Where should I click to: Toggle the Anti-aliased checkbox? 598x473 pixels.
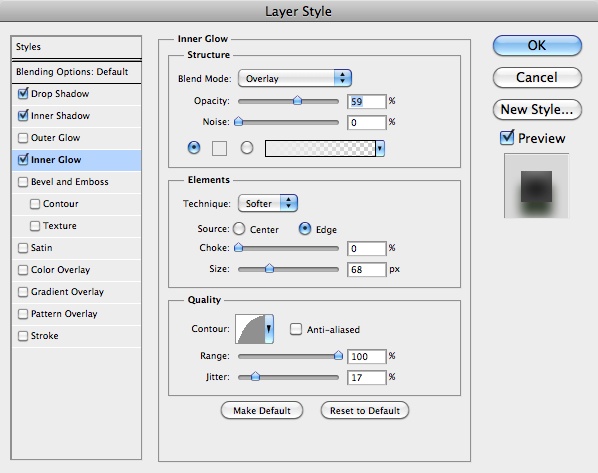[x=296, y=329]
